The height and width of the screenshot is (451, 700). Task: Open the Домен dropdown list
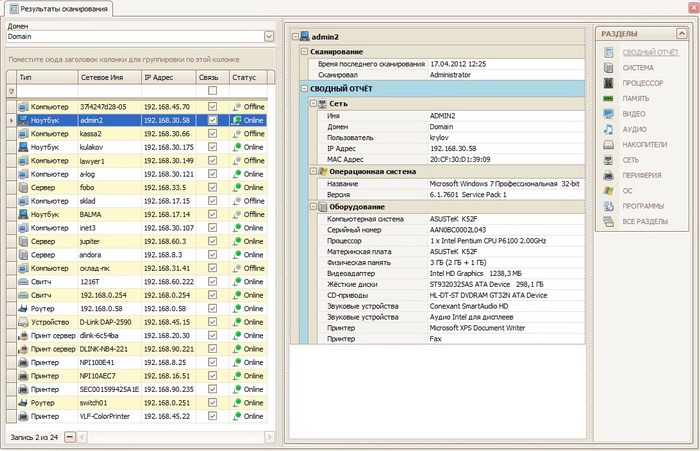tap(269, 37)
